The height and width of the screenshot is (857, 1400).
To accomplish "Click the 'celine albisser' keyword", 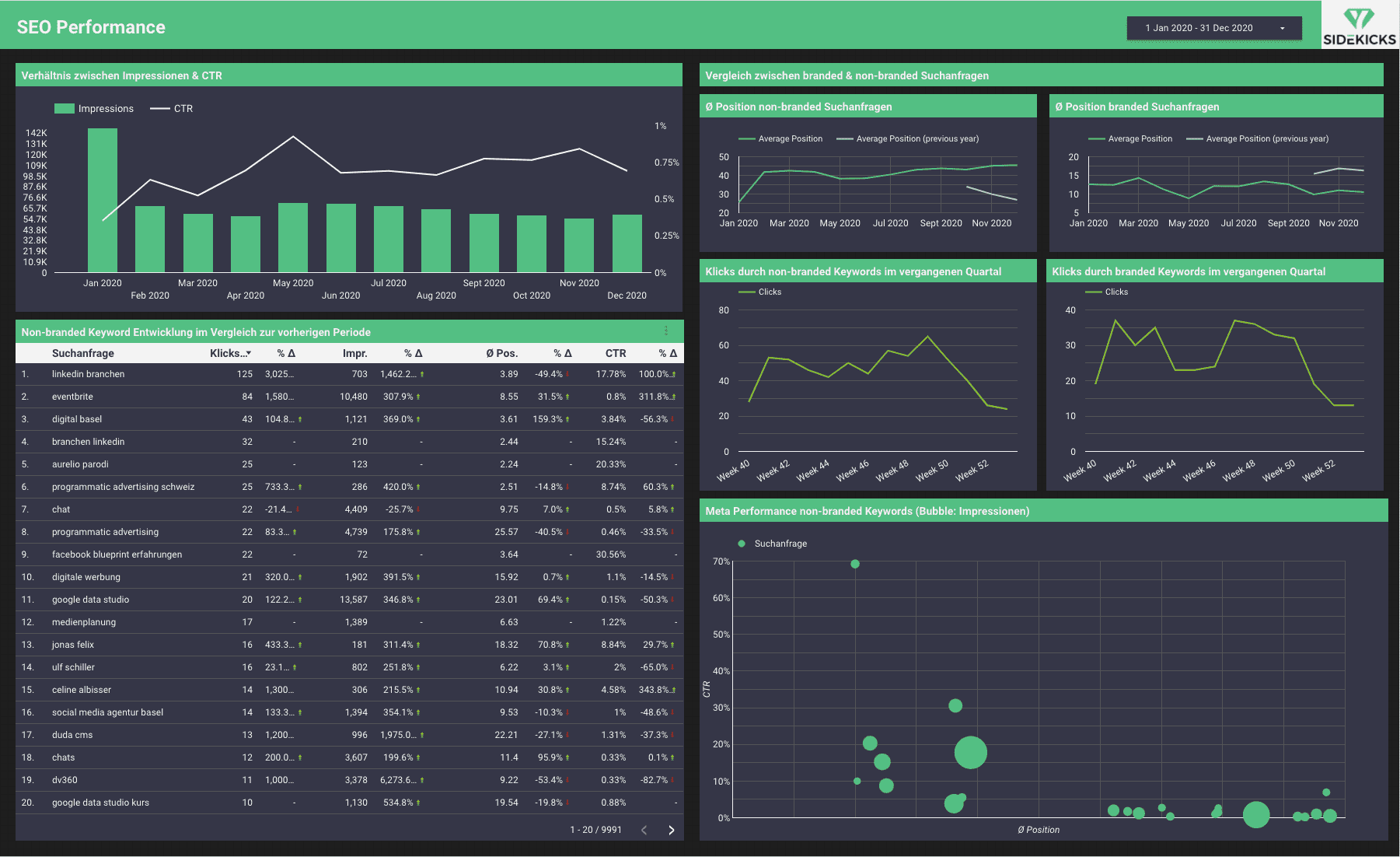I will pyautogui.click(x=82, y=690).
